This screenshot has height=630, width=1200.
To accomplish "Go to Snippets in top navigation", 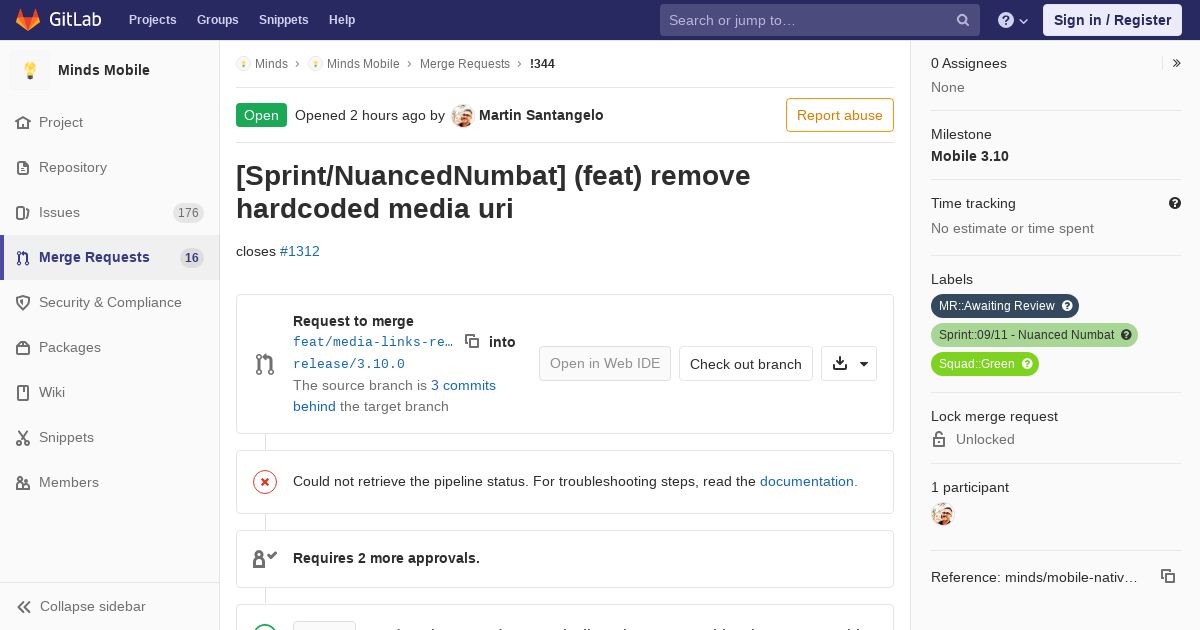I will tap(283, 20).
